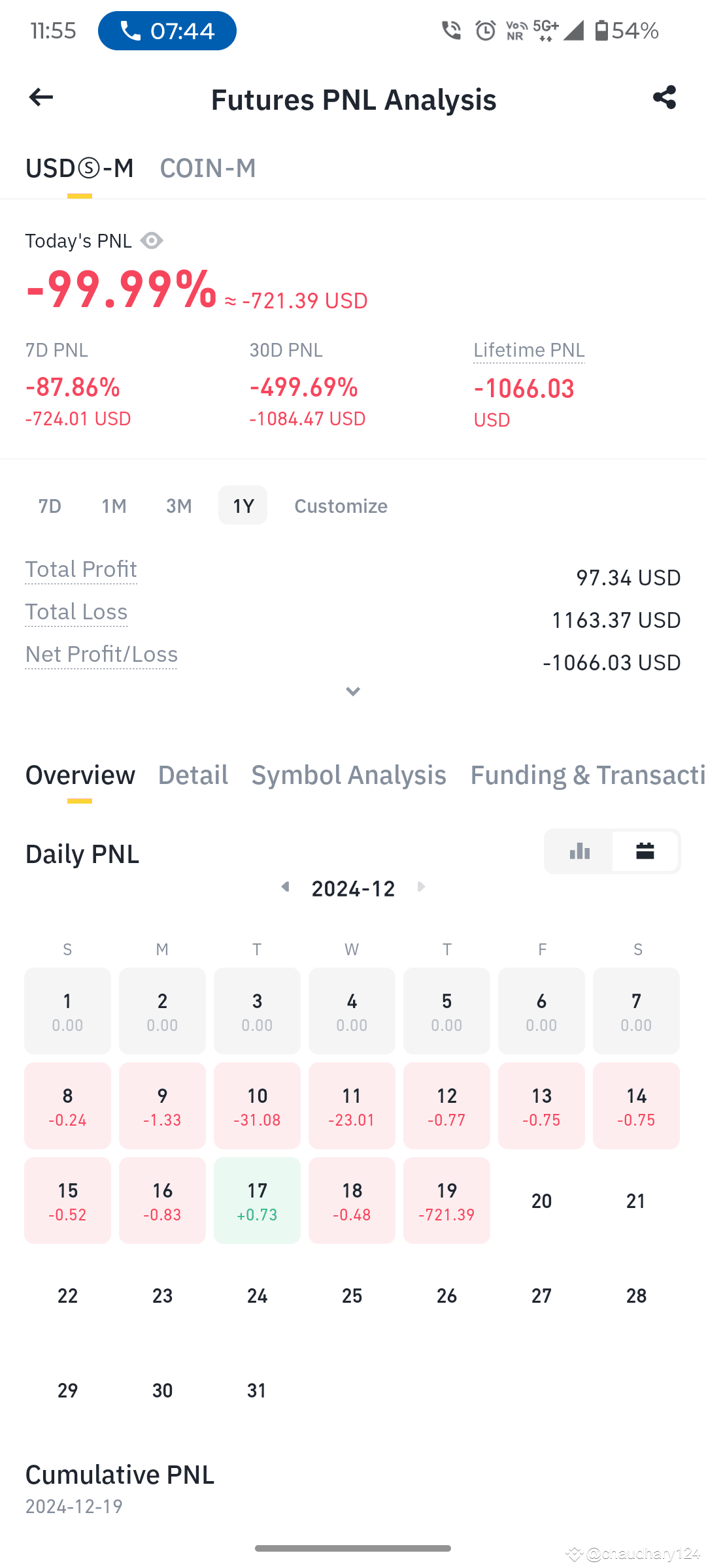Tap the battery status icon
Viewport: 706px width, 1568px height.
point(601,31)
